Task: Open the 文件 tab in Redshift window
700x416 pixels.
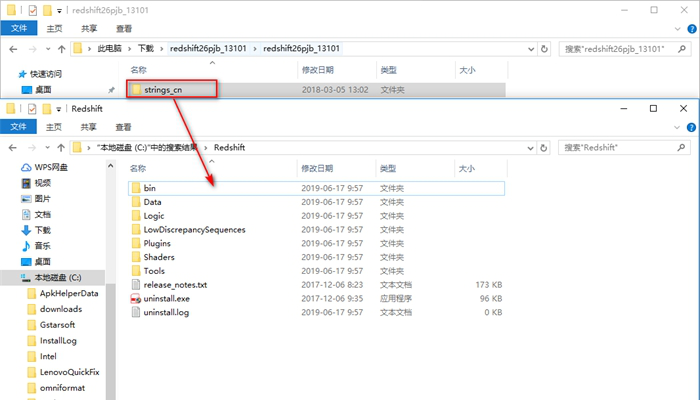Action: tap(18, 127)
